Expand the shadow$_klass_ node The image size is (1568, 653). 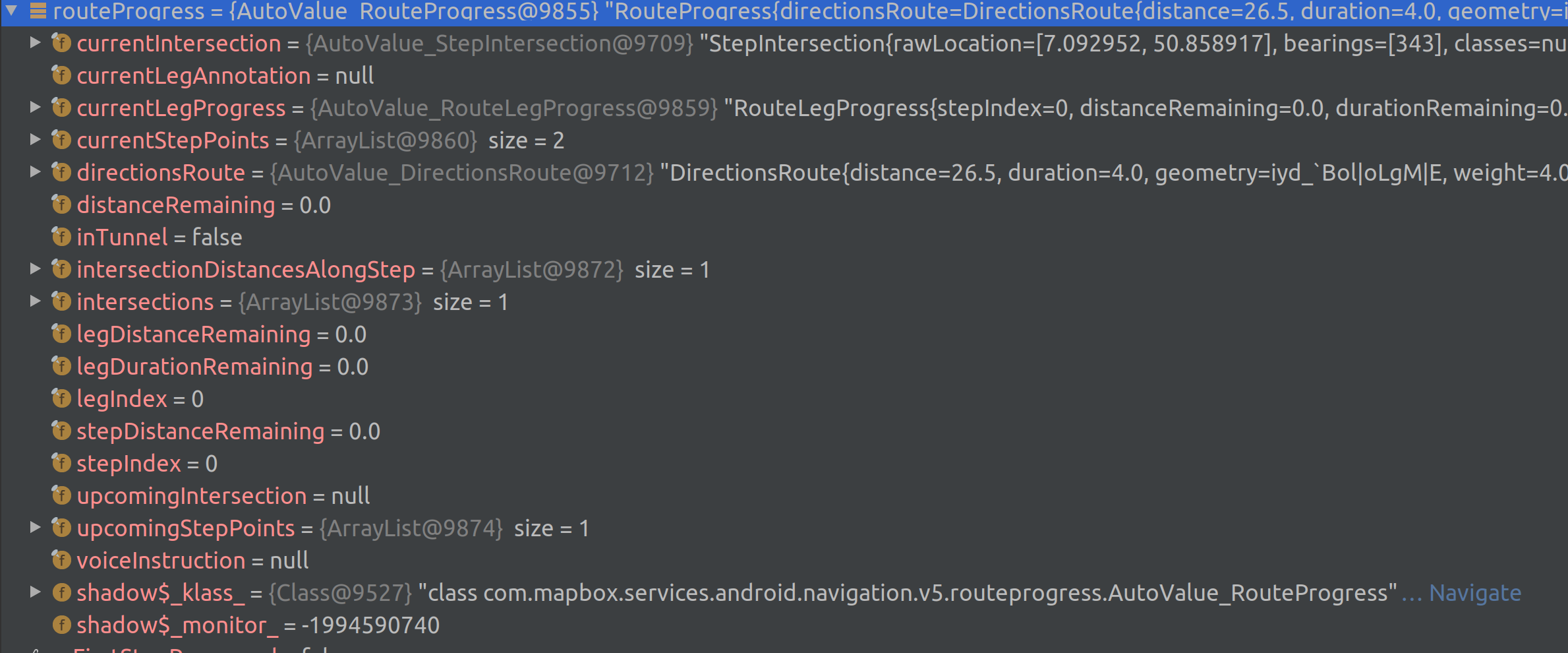[35, 592]
